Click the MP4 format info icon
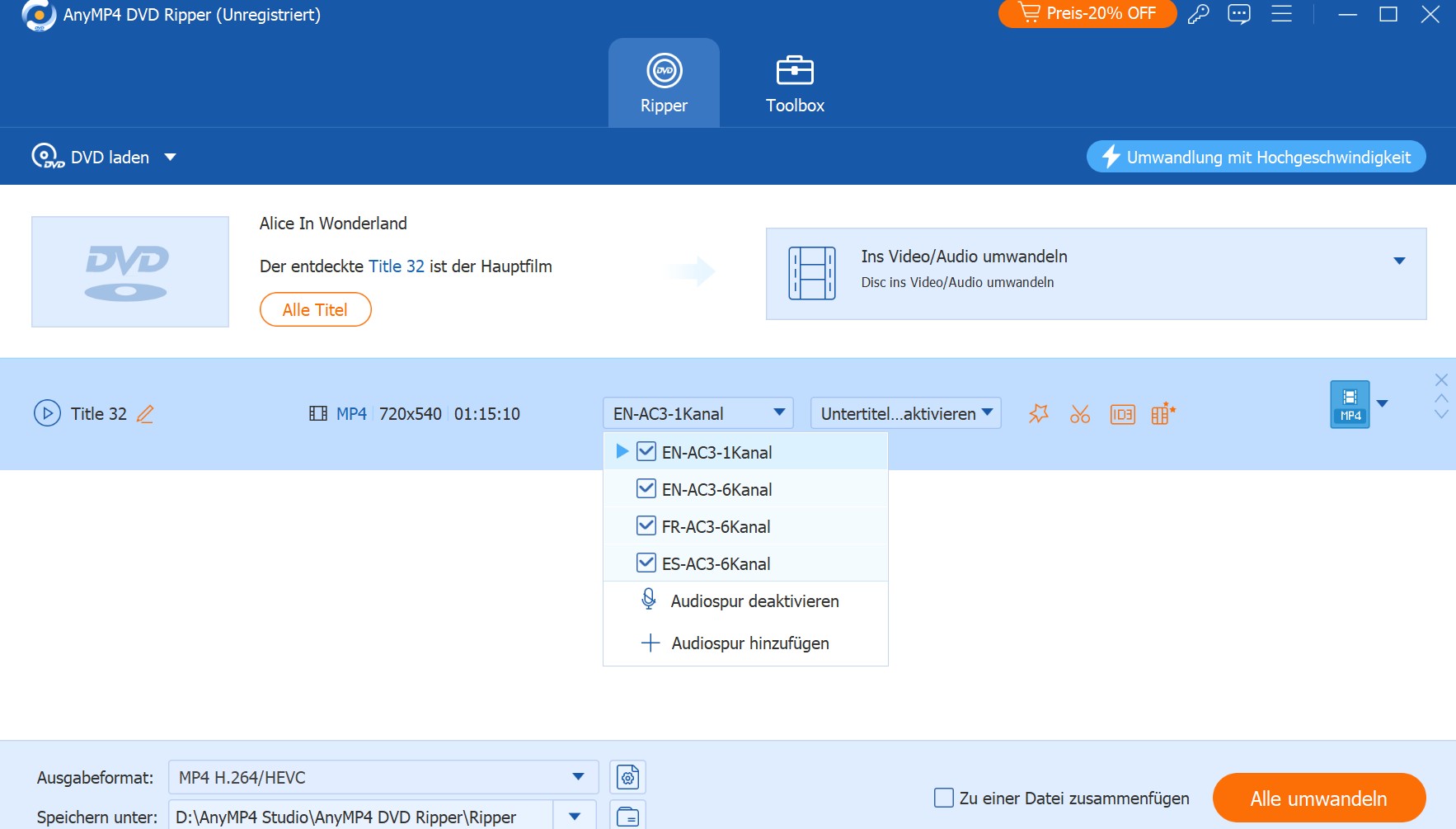 pos(318,413)
